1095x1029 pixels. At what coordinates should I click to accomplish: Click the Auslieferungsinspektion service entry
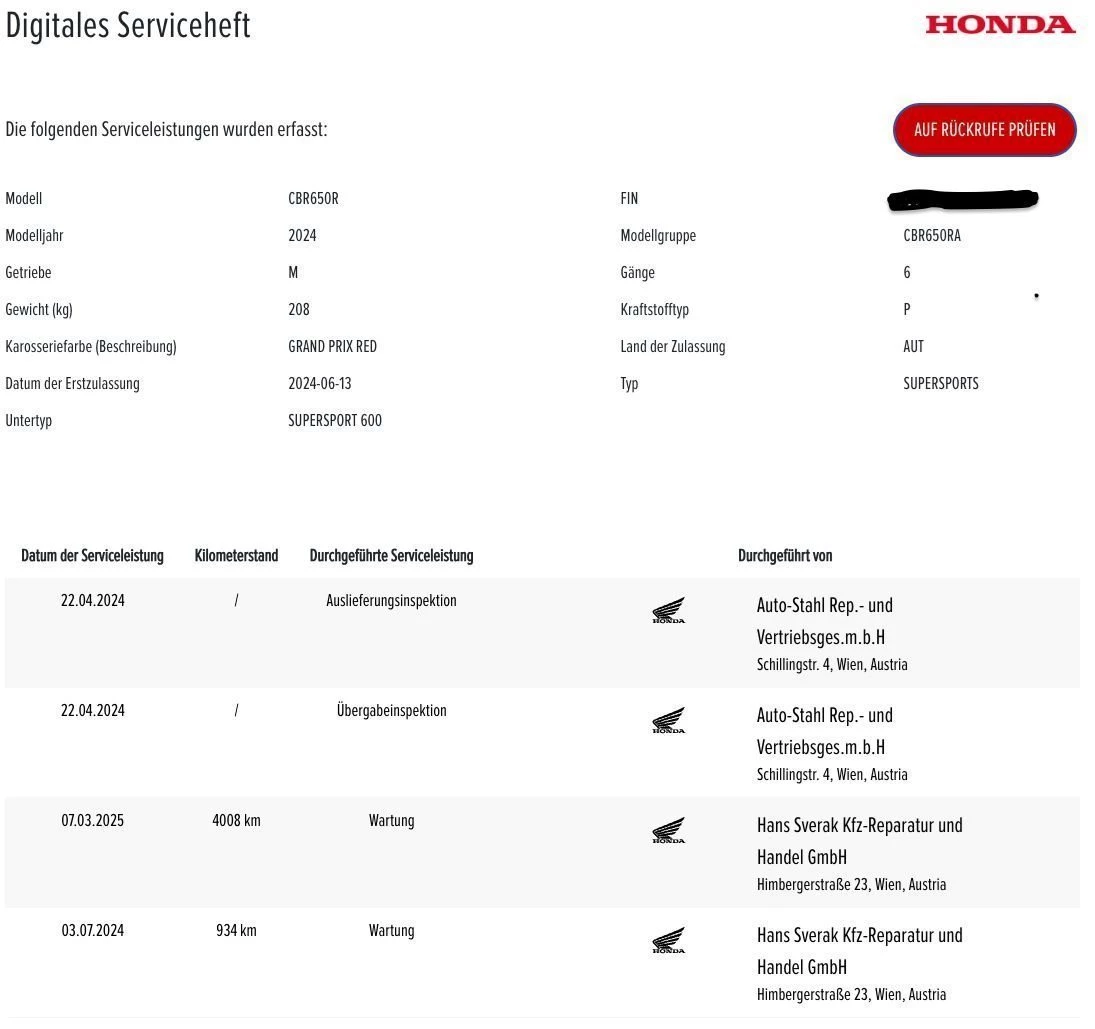[391, 601]
